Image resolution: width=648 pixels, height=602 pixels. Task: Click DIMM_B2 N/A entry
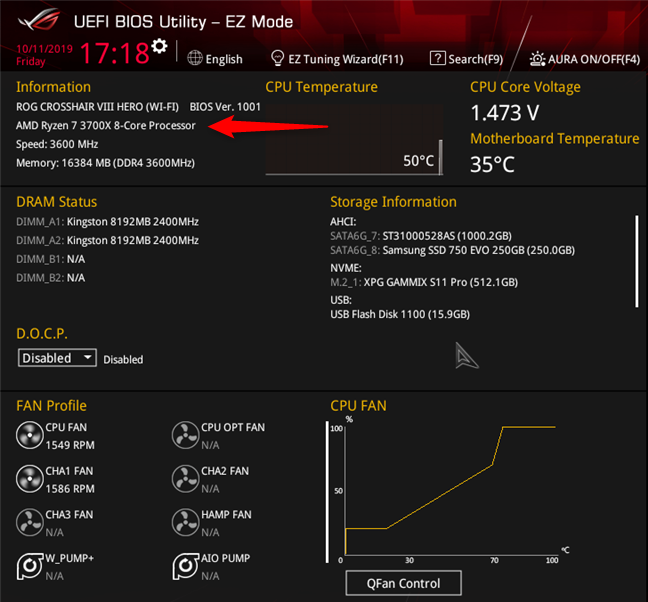(50, 278)
